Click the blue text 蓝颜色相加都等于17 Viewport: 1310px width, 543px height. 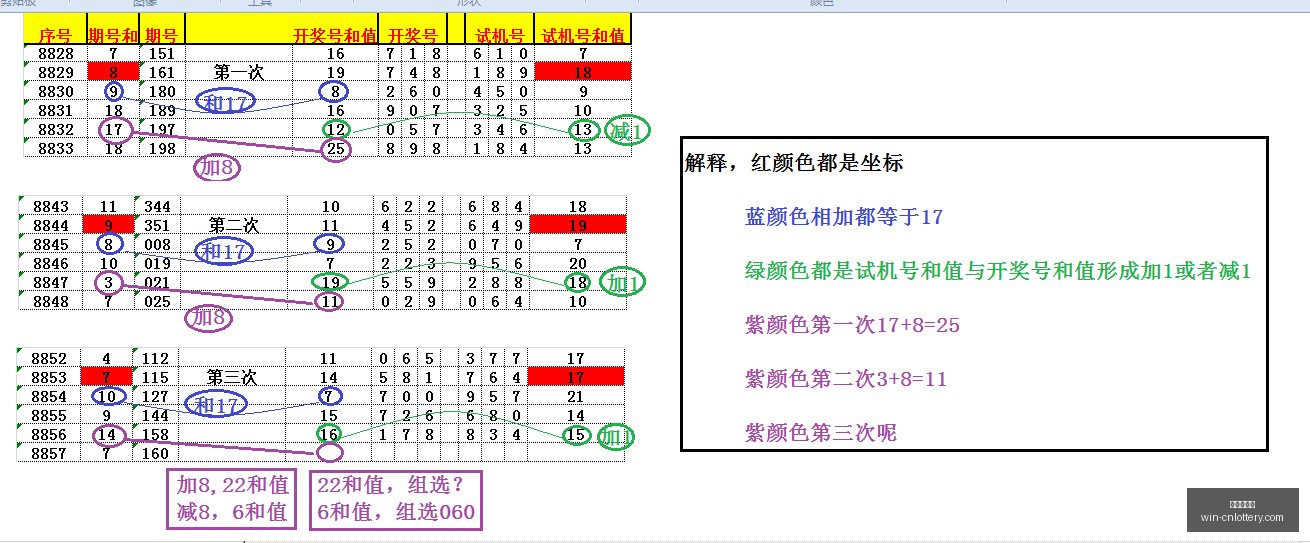tap(844, 217)
